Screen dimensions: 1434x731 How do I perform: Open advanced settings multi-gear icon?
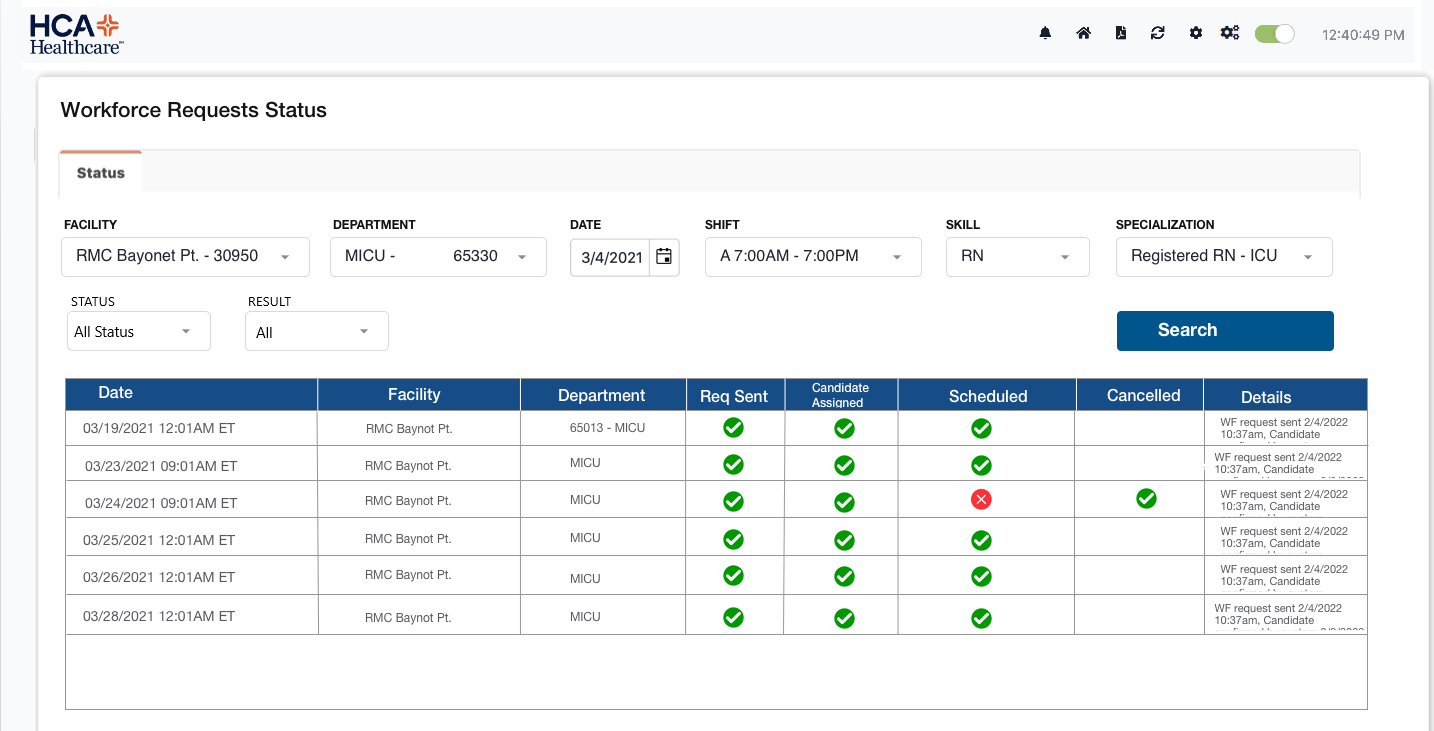click(1230, 33)
